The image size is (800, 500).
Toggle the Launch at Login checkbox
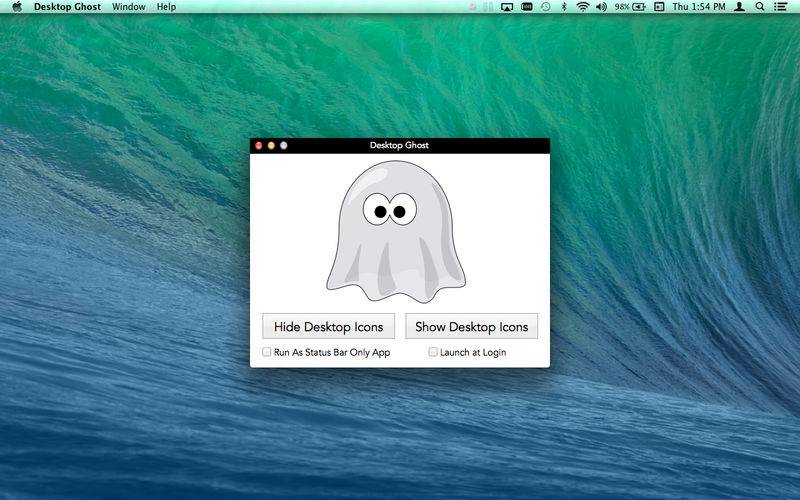(x=433, y=352)
